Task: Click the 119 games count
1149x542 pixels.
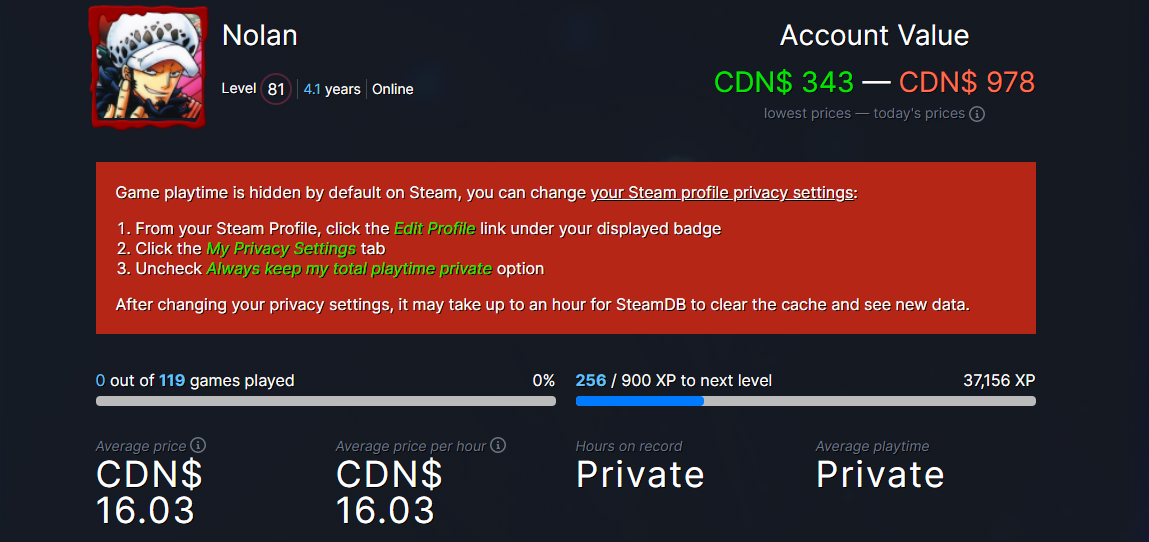Action: (171, 381)
